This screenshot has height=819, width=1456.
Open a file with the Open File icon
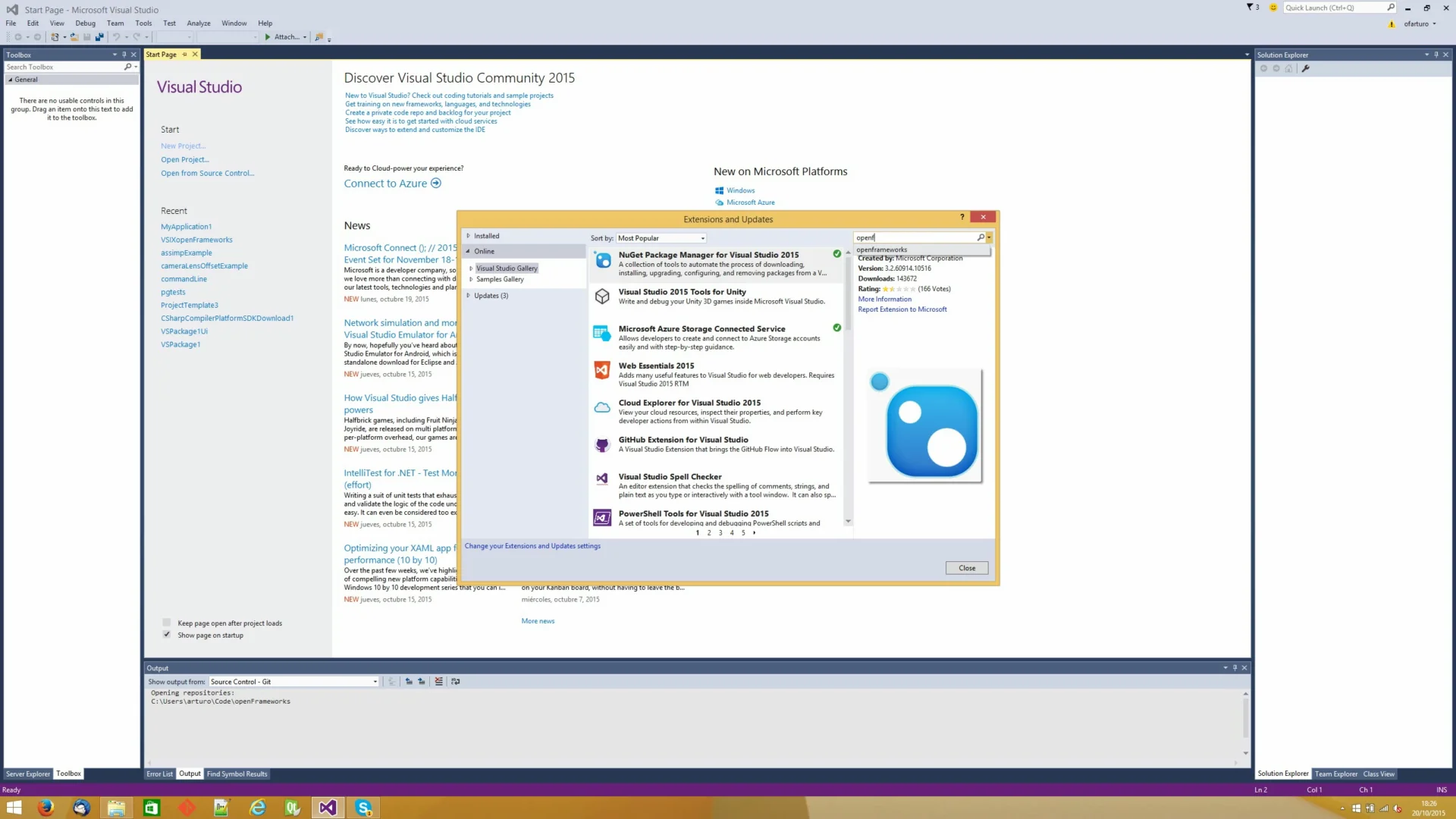pyautogui.click(x=74, y=36)
